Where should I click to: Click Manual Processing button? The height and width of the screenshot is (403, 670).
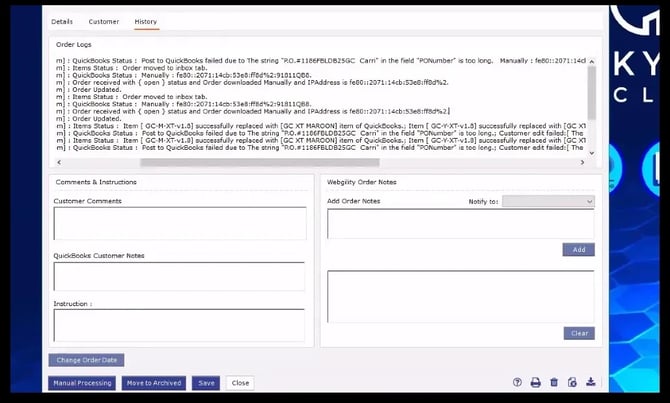pos(82,383)
